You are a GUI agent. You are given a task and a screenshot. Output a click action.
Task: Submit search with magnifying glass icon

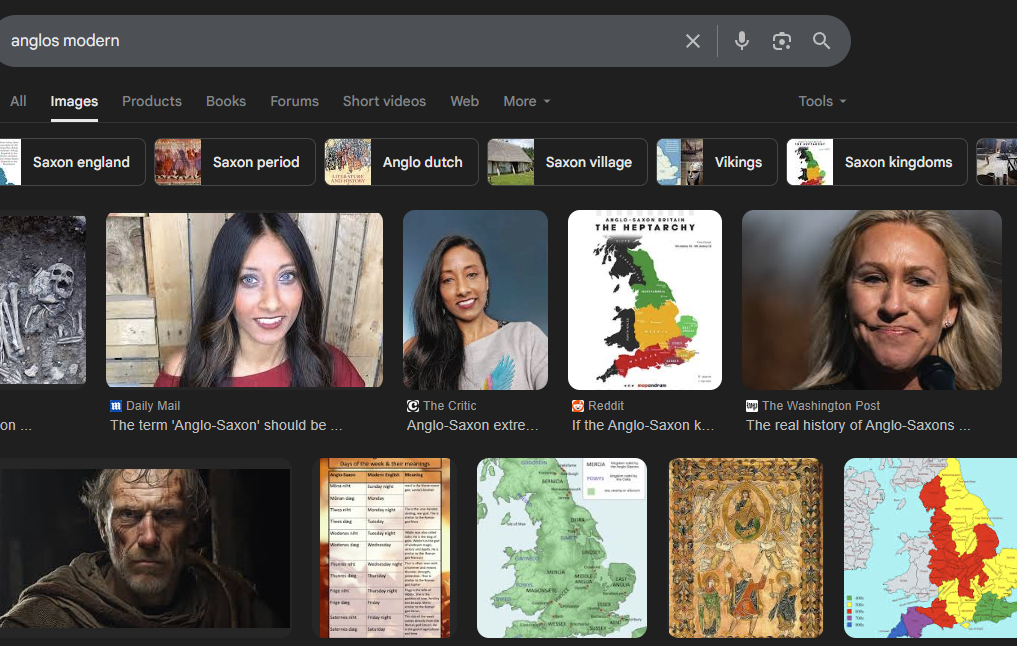click(x=821, y=41)
